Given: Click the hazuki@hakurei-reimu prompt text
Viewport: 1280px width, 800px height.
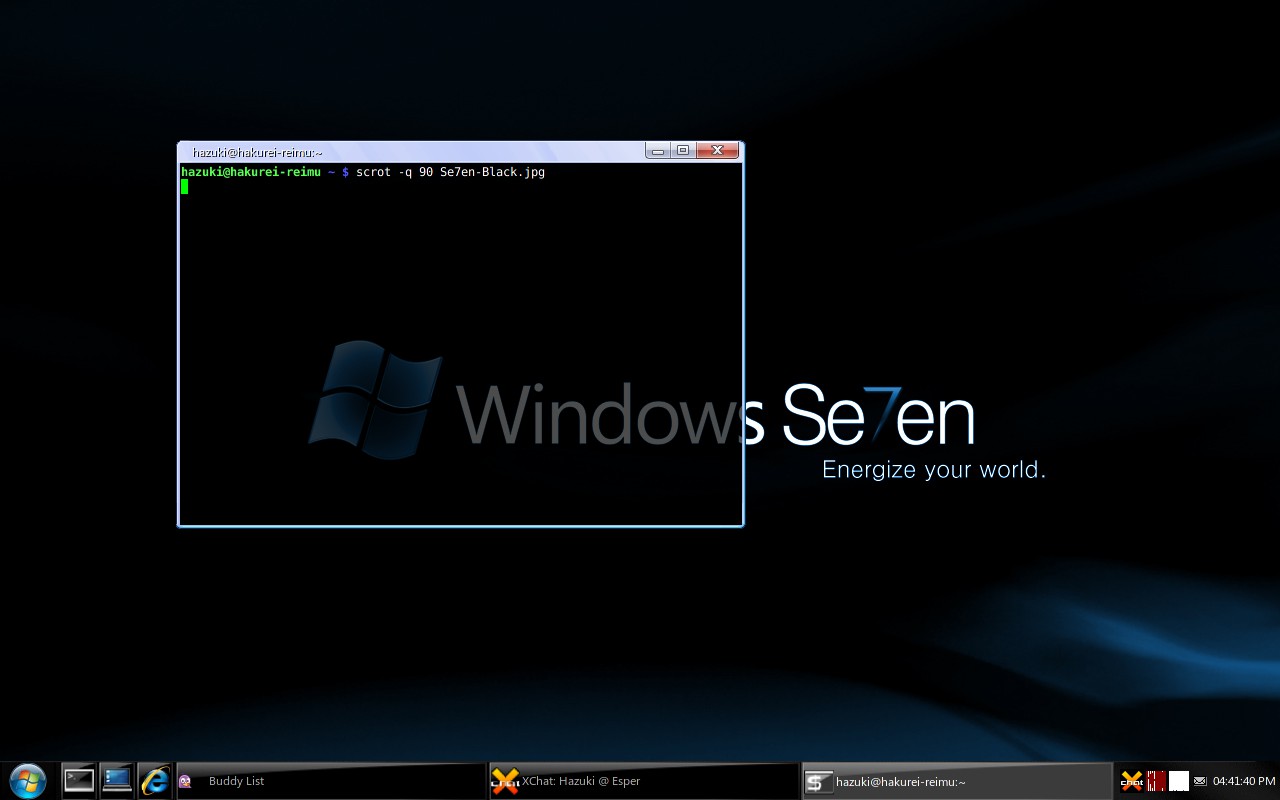Looking at the screenshot, I should pos(251,172).
